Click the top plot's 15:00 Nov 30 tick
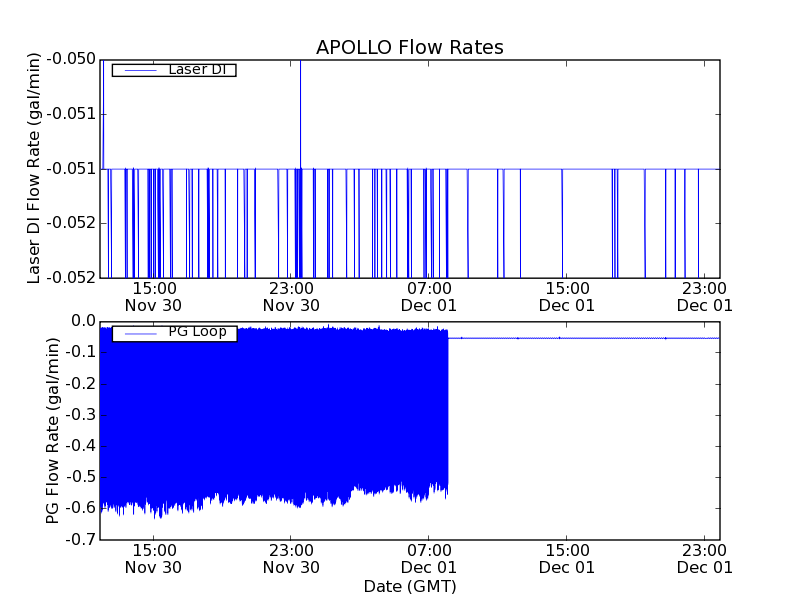 pyautogui.click(x=153, y=296)
